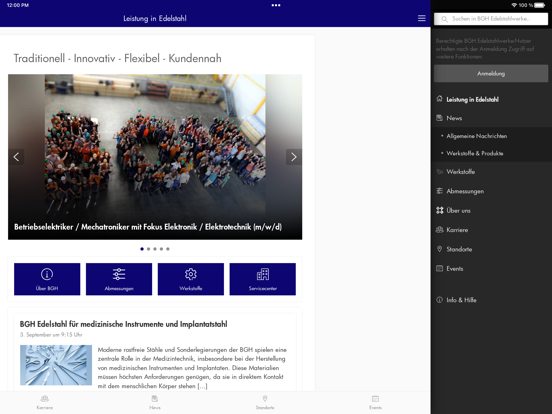Go to previous carousel slide arrow
Screen dimensions: 552x414
click(16, 157)
